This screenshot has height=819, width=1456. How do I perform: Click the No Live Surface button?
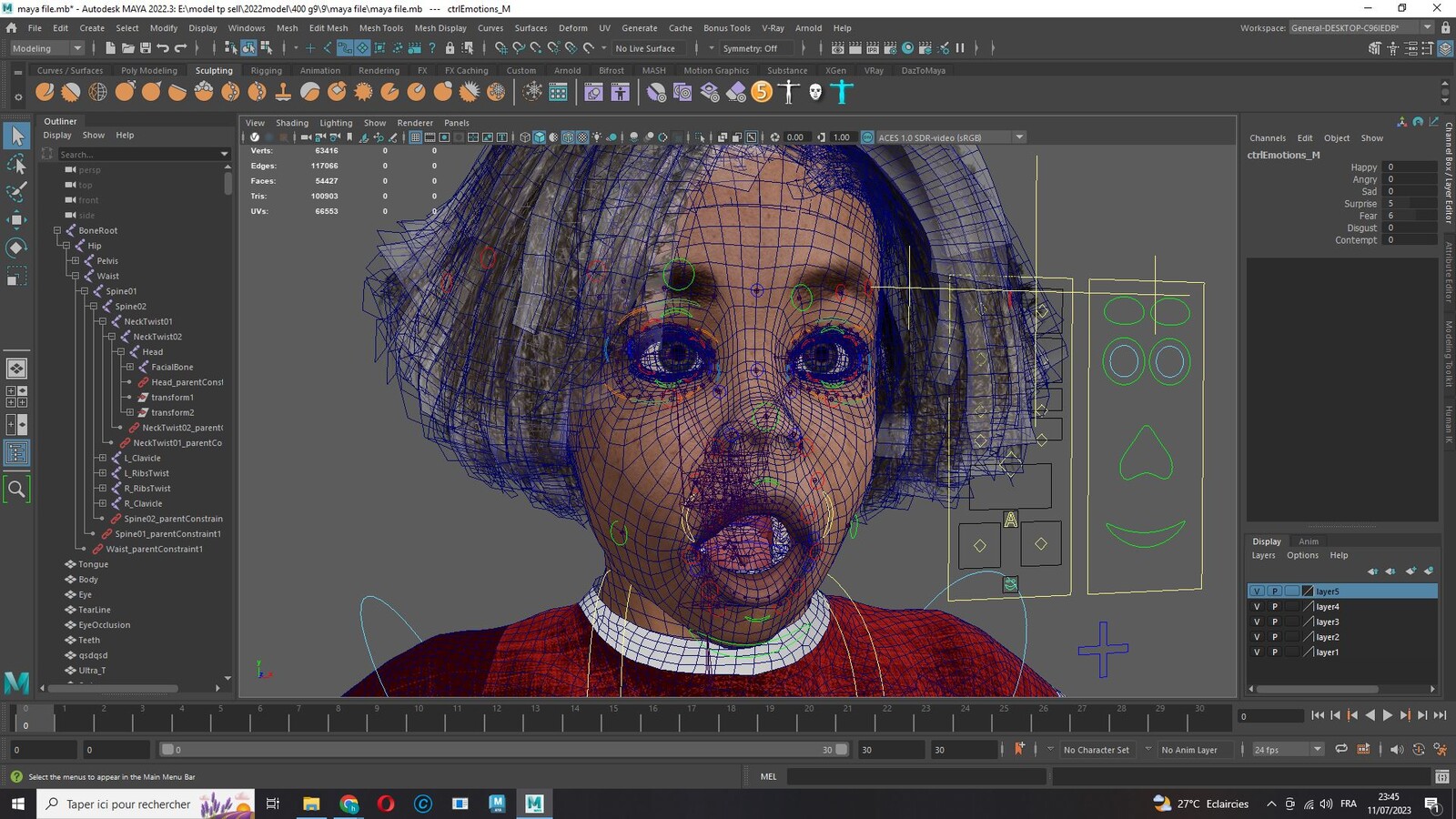(x=645, y=48)
